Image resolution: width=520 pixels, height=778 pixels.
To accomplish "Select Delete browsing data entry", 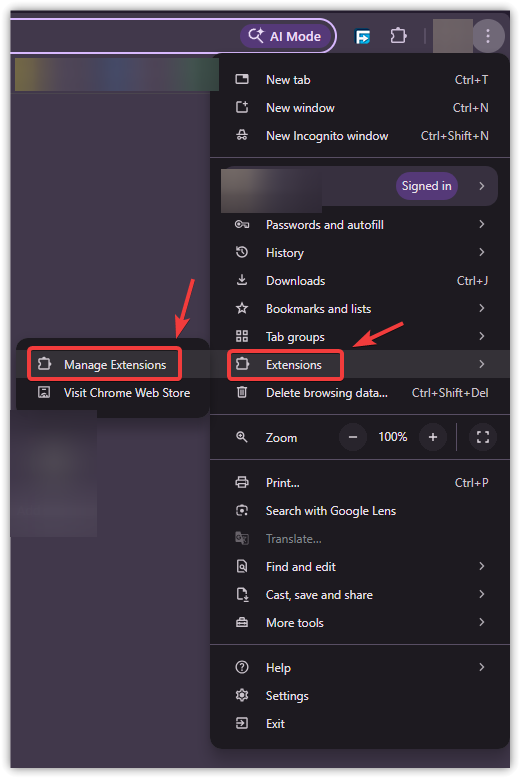I will pos(360,392).
